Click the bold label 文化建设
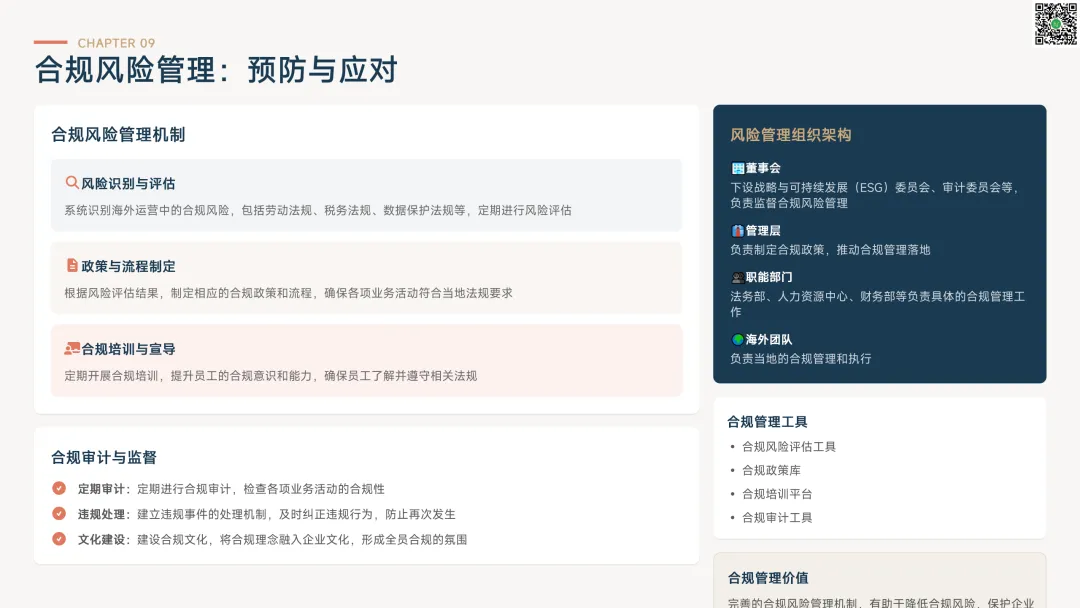This screenshot has height=608, width=1080. (x=101, y=539)
